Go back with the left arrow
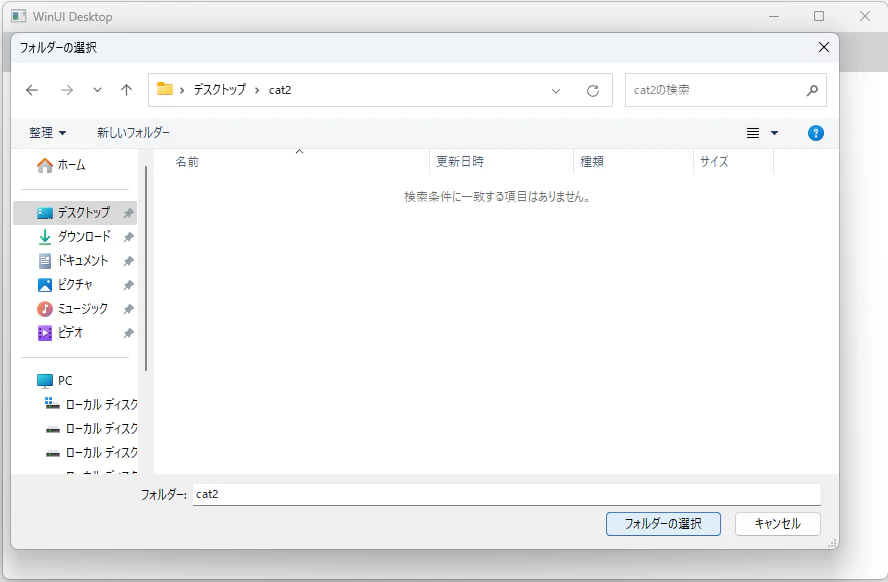This screenshot has width=888, height=582. click(x=32, y=90)
